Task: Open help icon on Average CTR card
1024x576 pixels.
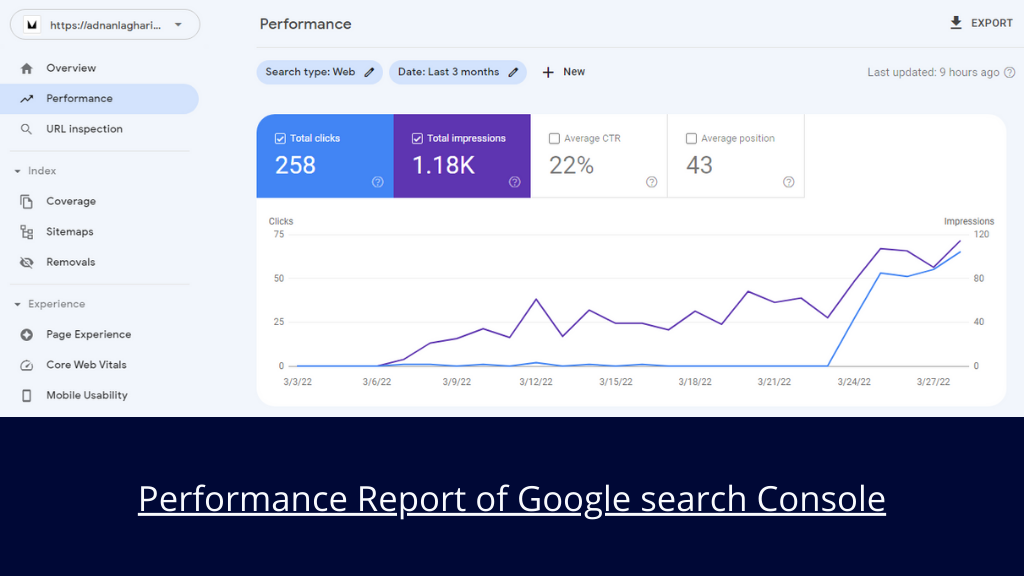Action: click(652, 182)
